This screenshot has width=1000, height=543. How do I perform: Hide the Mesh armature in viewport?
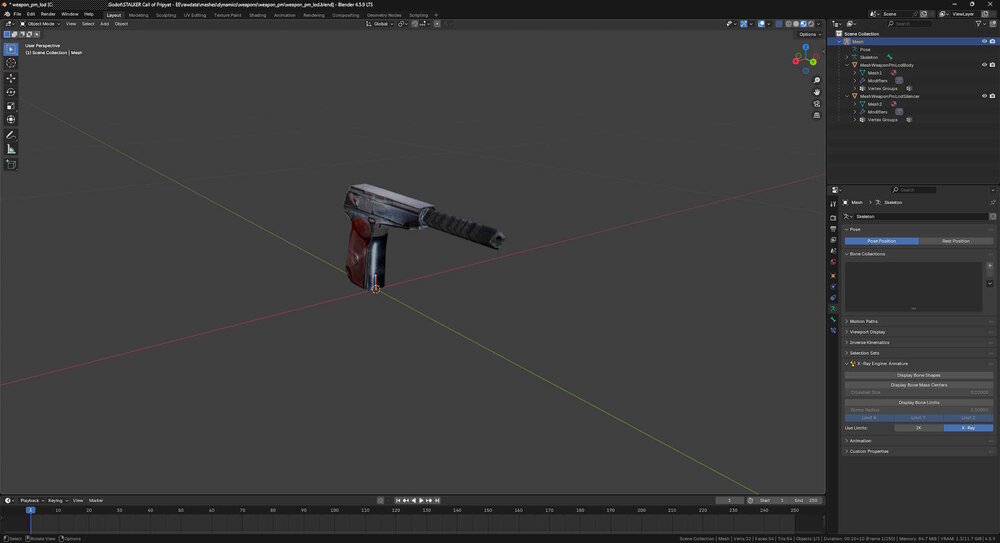click(984, 41)
